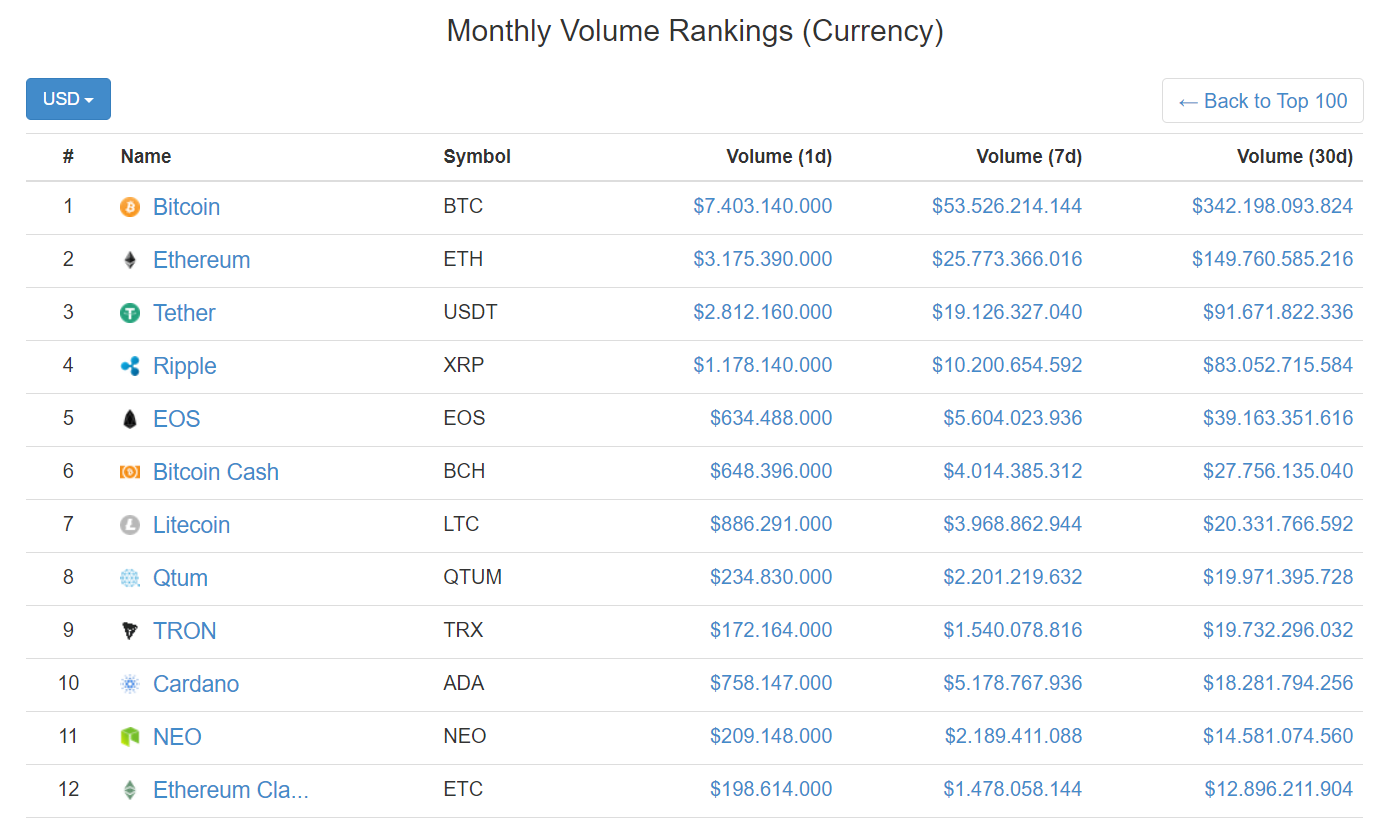1379x821 pixels.
Task: Open the Cardano name link
Action: point(196,684)
